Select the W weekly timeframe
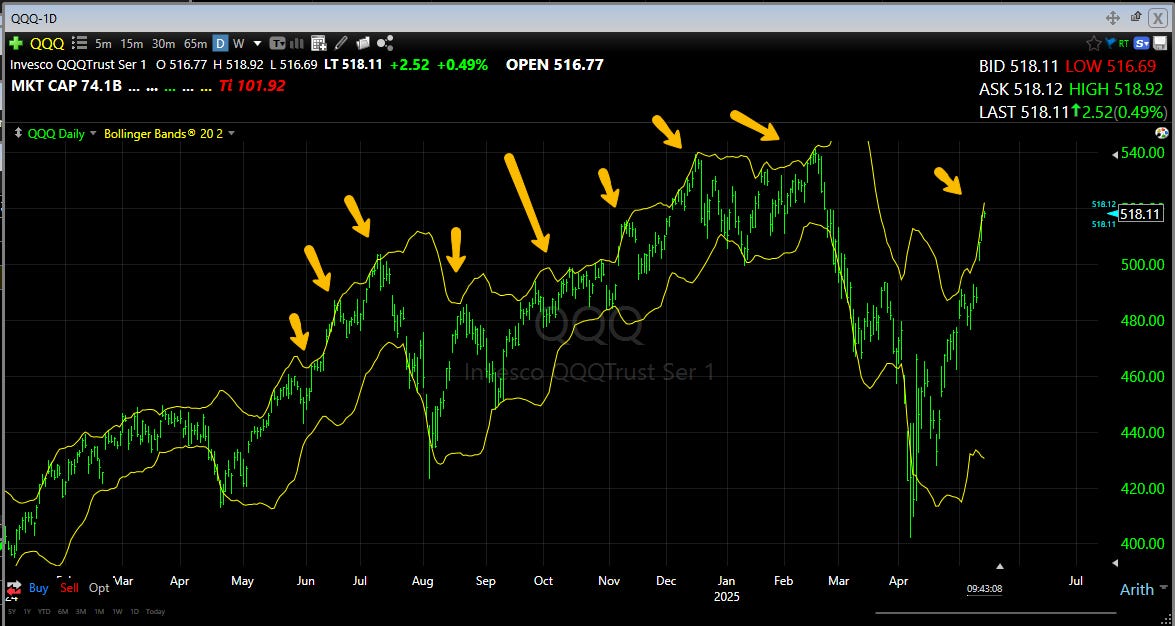1175x626 pixels. 238,43
